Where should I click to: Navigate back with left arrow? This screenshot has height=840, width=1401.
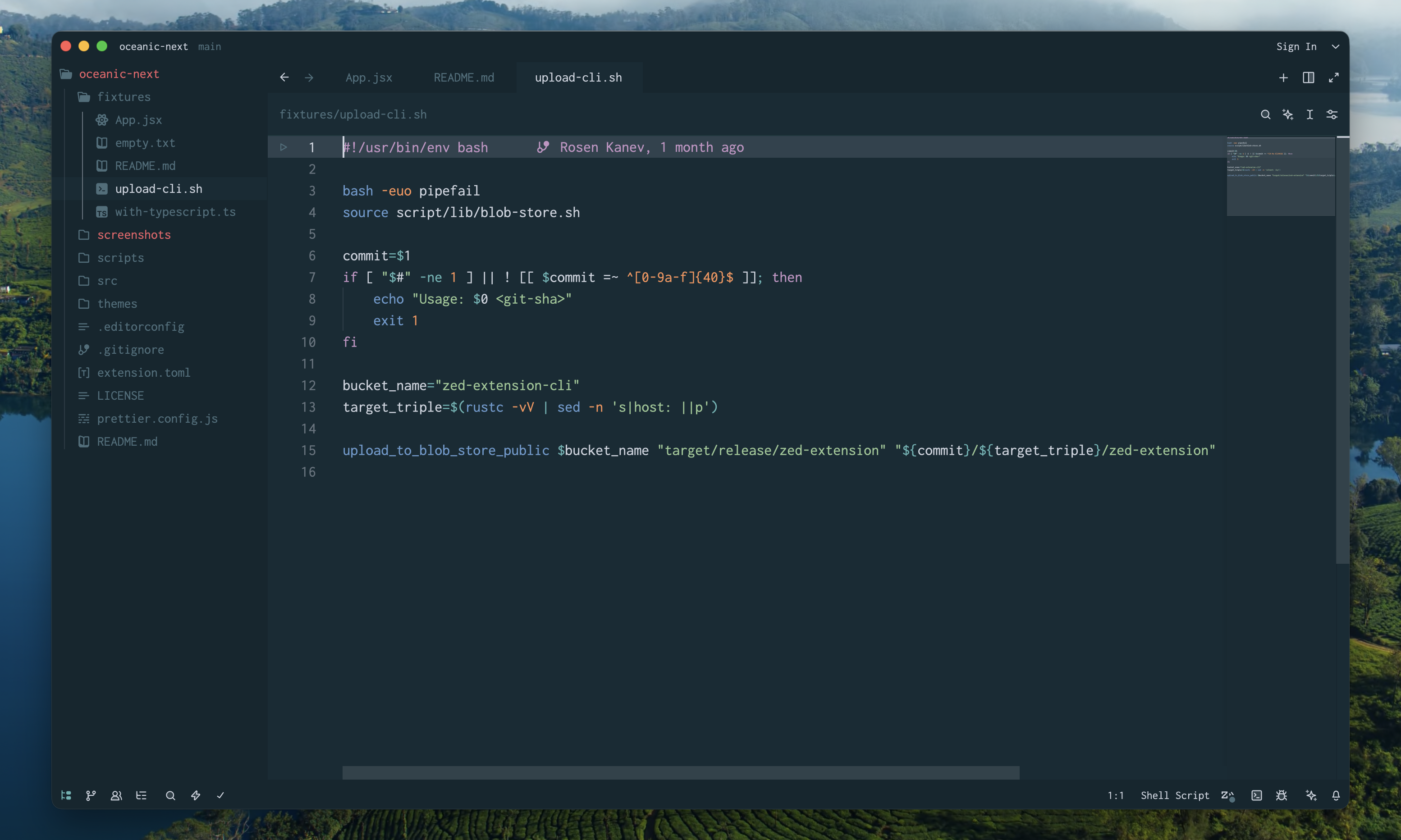(x=284, y=78)
